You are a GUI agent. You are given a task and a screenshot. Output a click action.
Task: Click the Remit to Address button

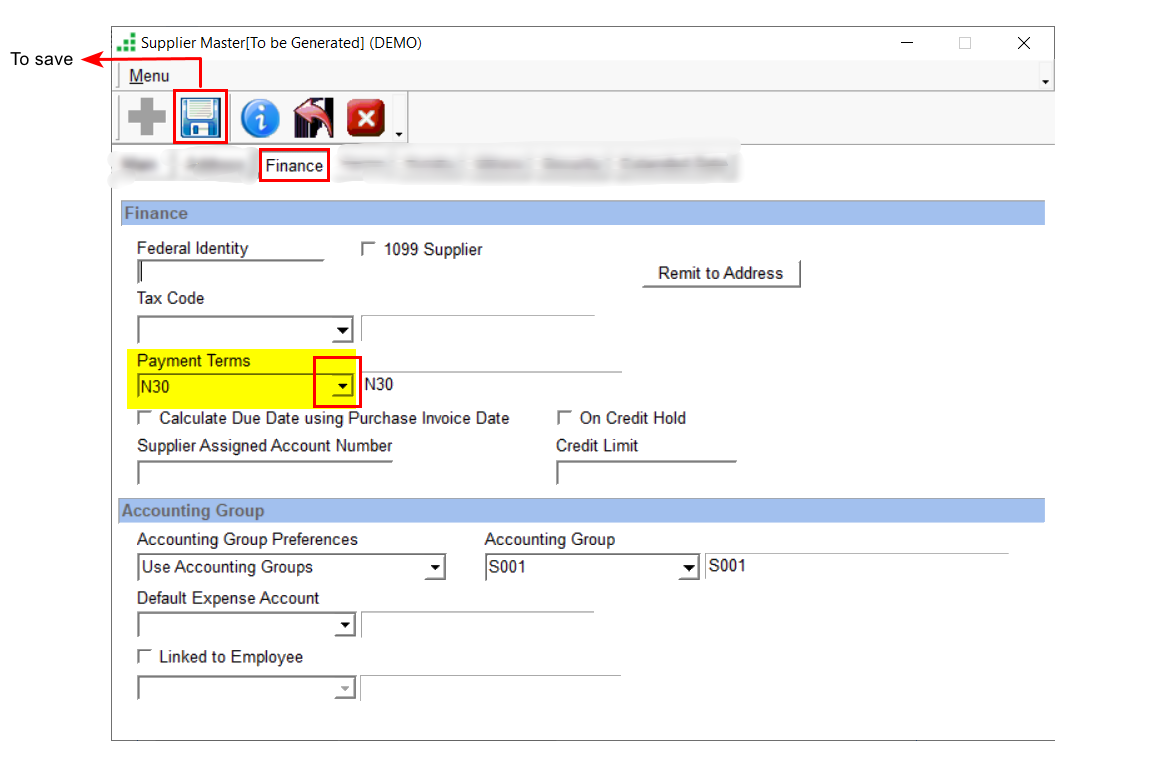click(x=720, y=273)
